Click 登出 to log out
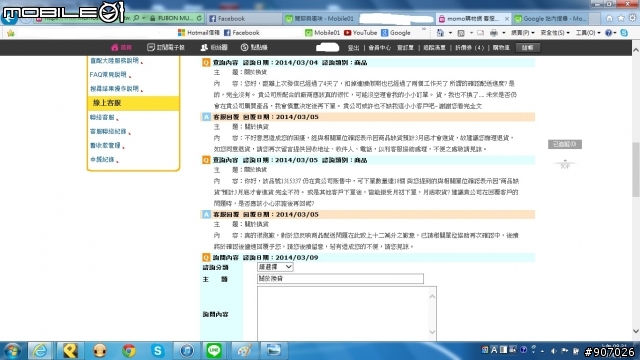 [x=353, y=48]
